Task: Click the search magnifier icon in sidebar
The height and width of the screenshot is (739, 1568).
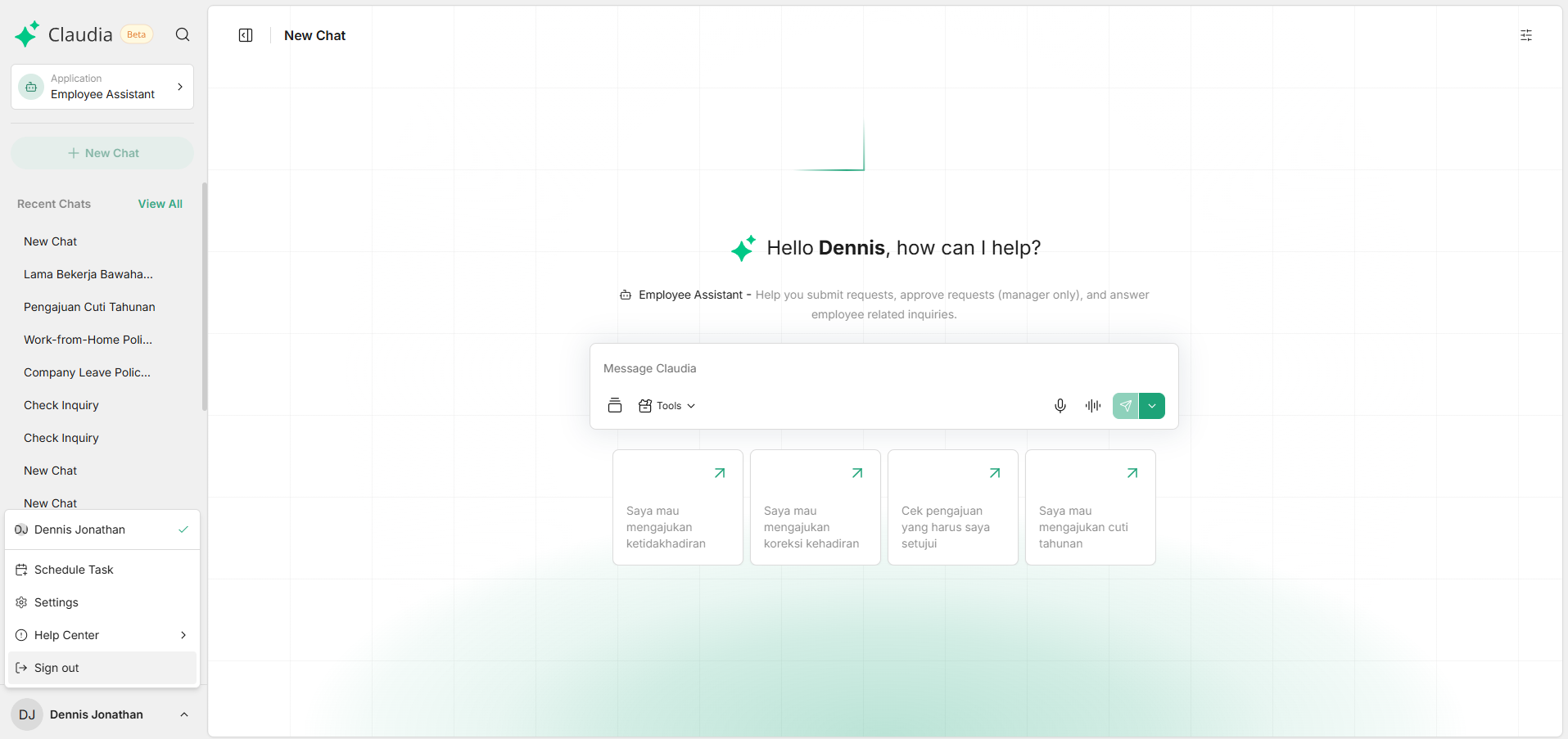Action: click(183, 34)
